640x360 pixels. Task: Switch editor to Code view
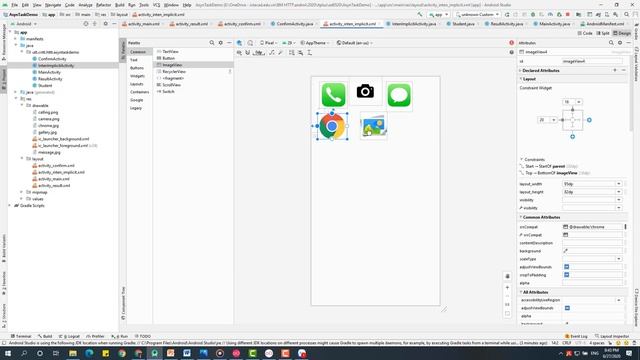pos(585,33)
